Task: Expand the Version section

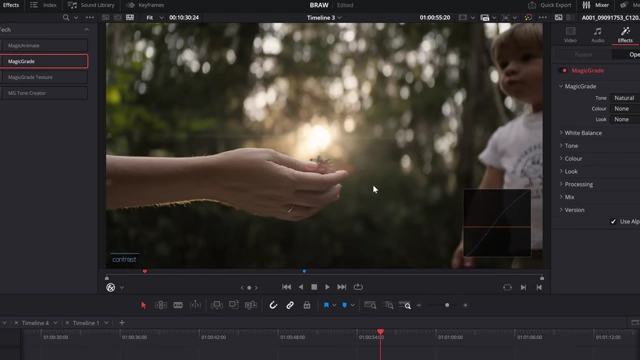Action: point(571,210)
